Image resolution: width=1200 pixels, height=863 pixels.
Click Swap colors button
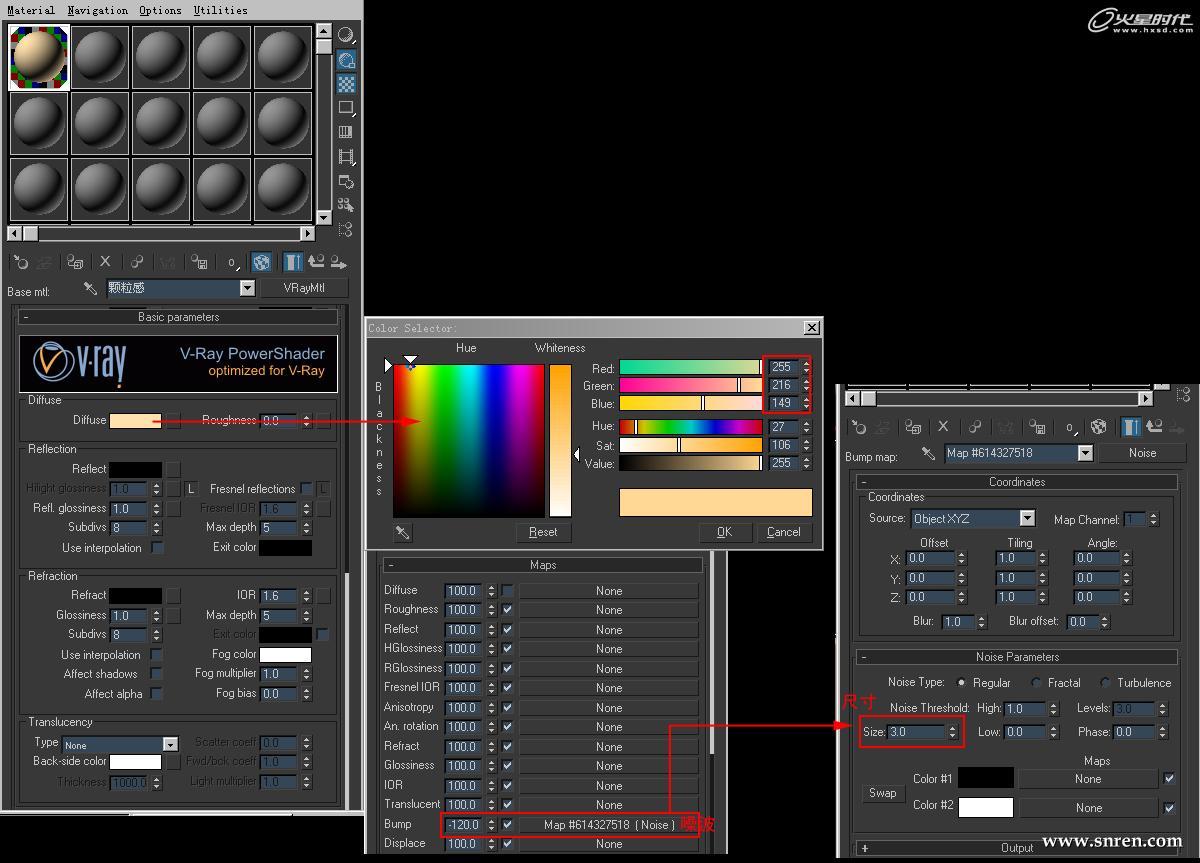(882, 793)
